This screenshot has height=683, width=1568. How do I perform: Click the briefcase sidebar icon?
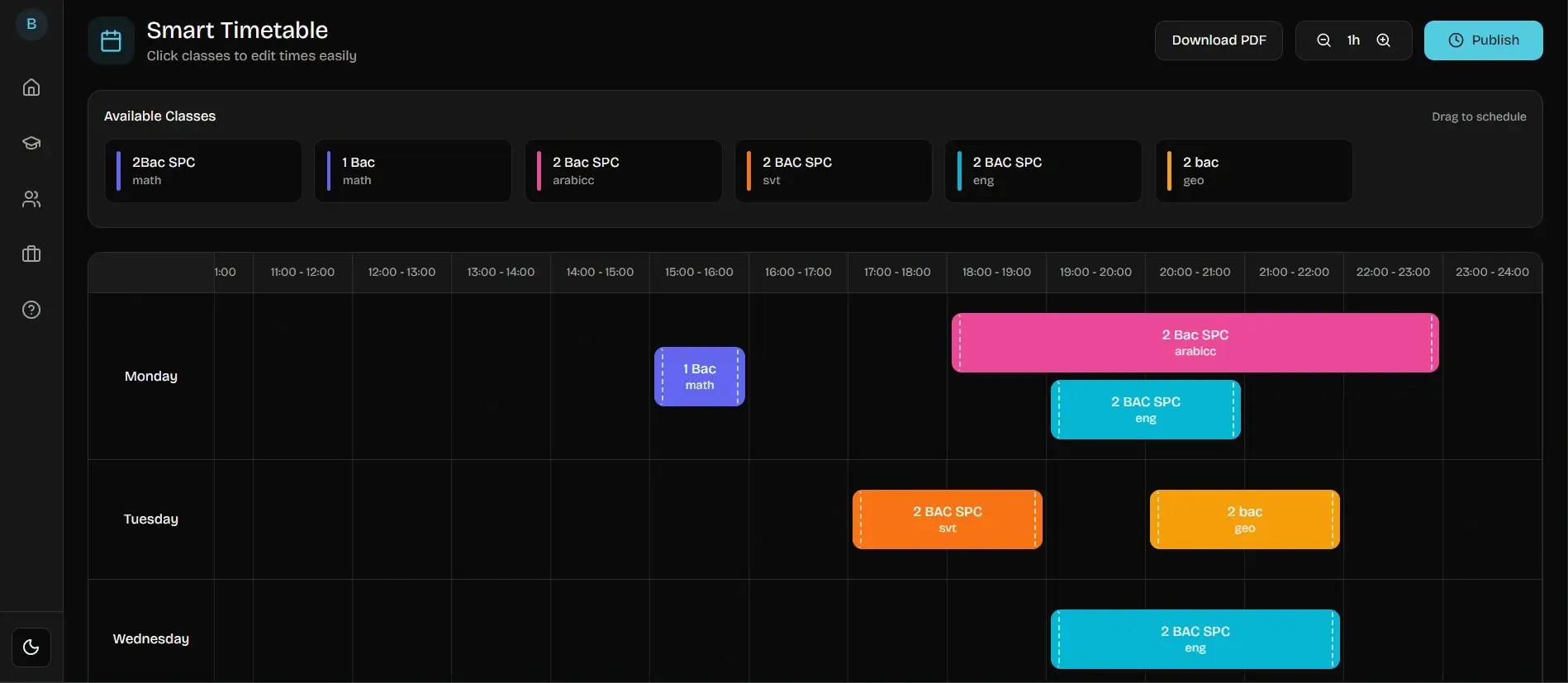[31, 254]
